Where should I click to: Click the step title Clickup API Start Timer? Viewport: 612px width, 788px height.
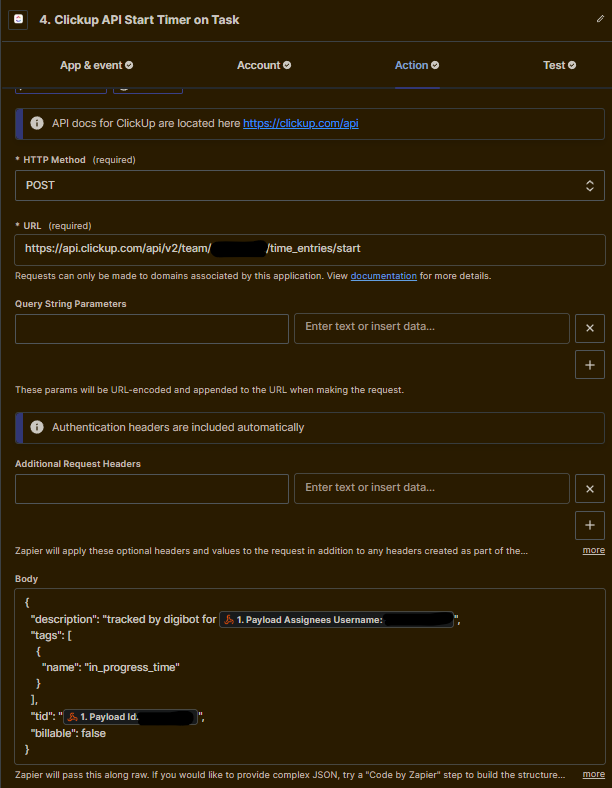[139, 20]
